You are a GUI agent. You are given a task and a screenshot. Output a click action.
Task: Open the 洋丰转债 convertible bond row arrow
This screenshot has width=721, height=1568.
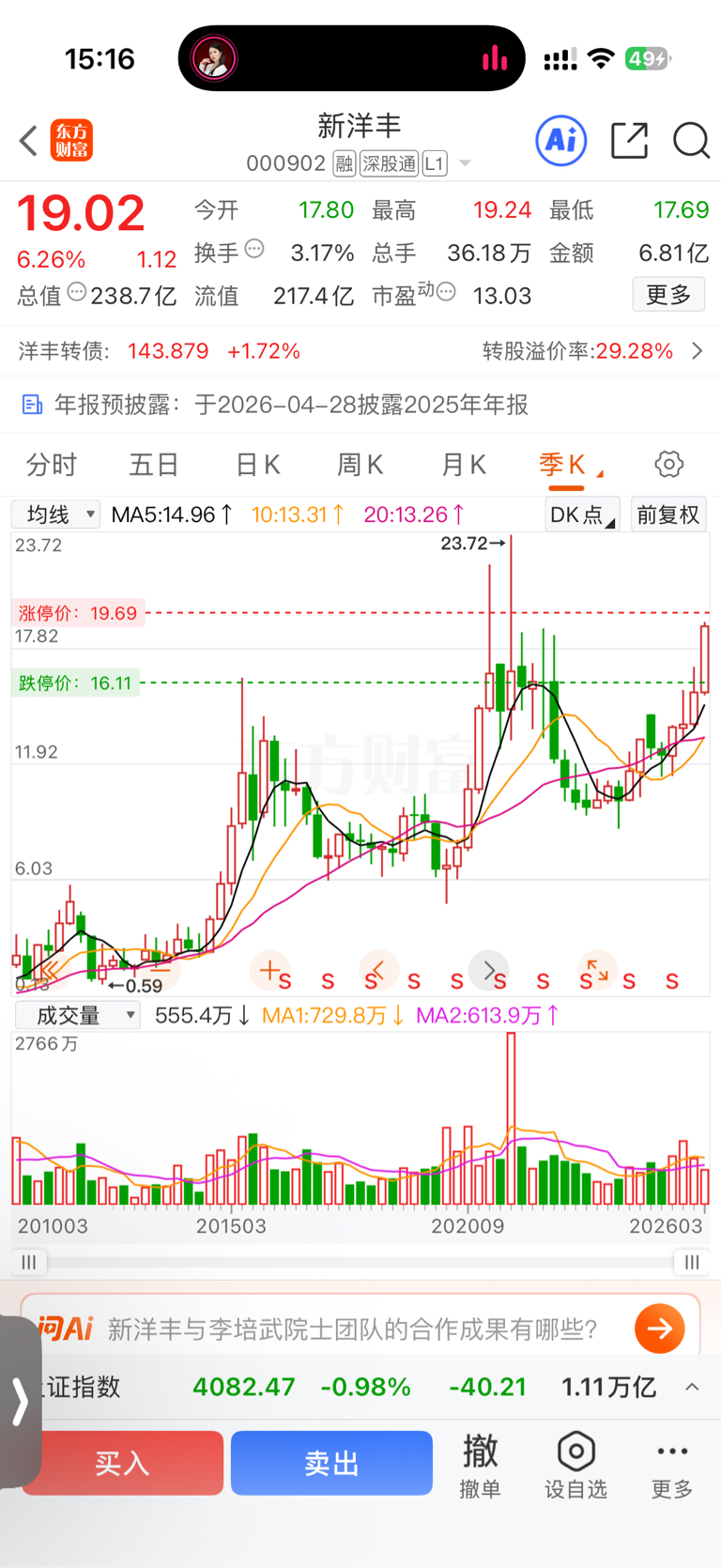(697, 351)
